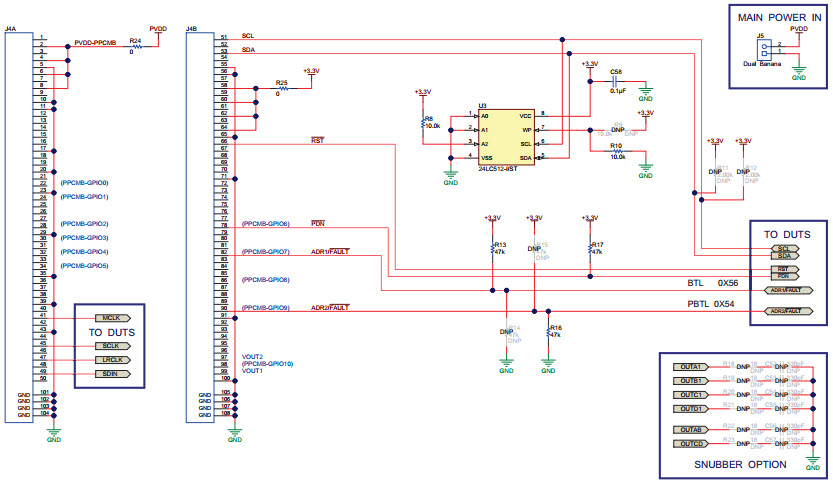Select the LRCLK port tag
Viewport: 833px width, 483px height.
point(111,359)
